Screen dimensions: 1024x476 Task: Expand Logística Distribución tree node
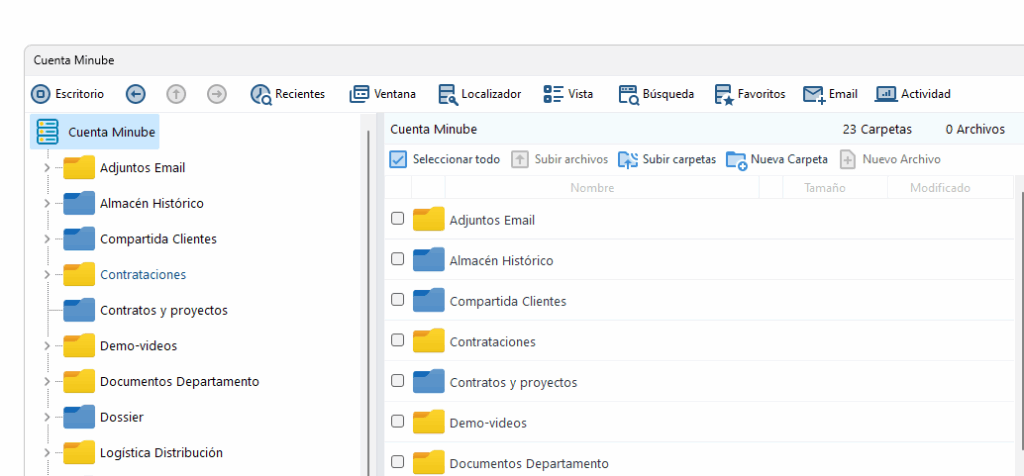(46, 452)
